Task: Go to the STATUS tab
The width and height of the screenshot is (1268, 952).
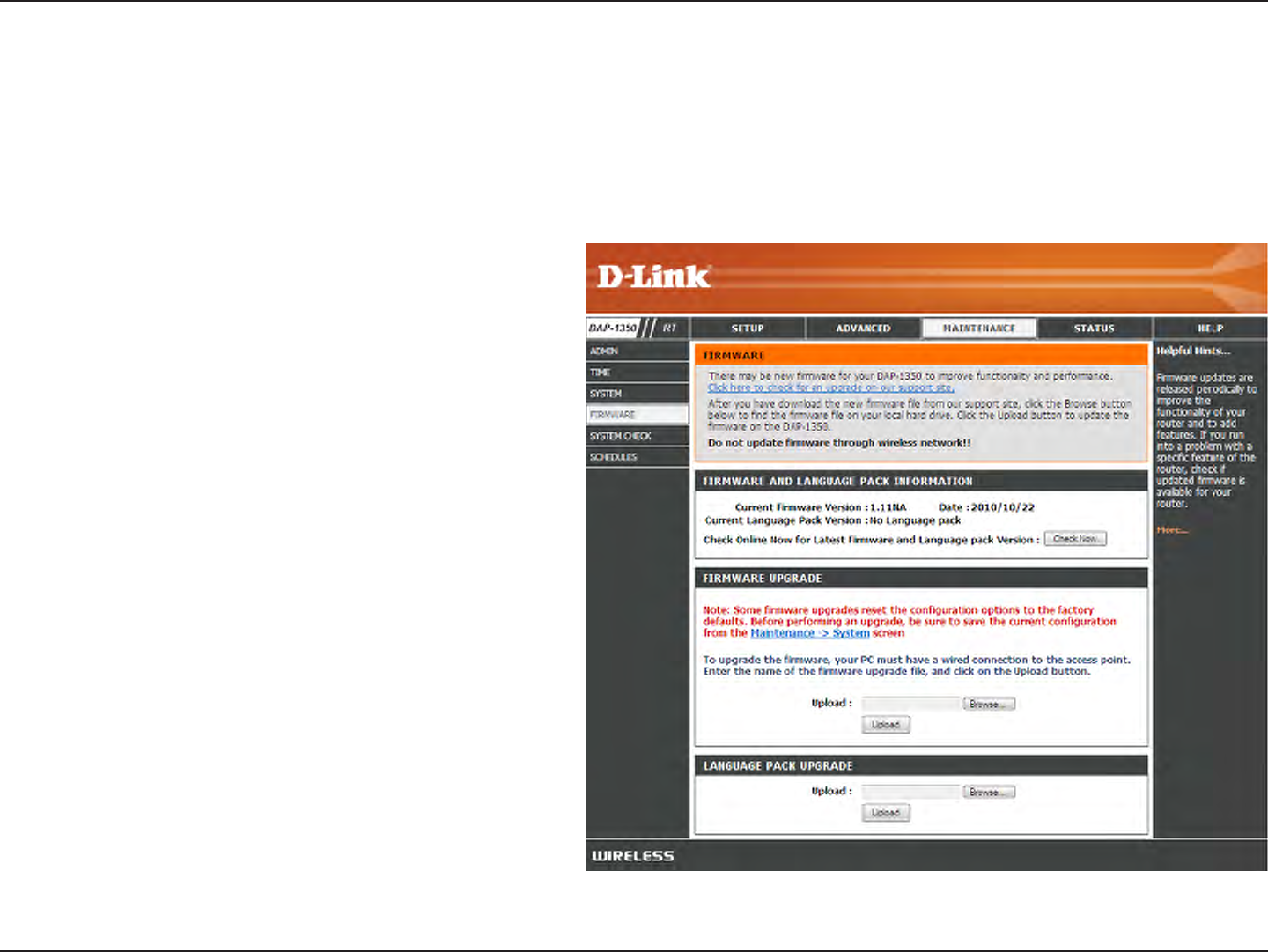Action: point(1095,328)
